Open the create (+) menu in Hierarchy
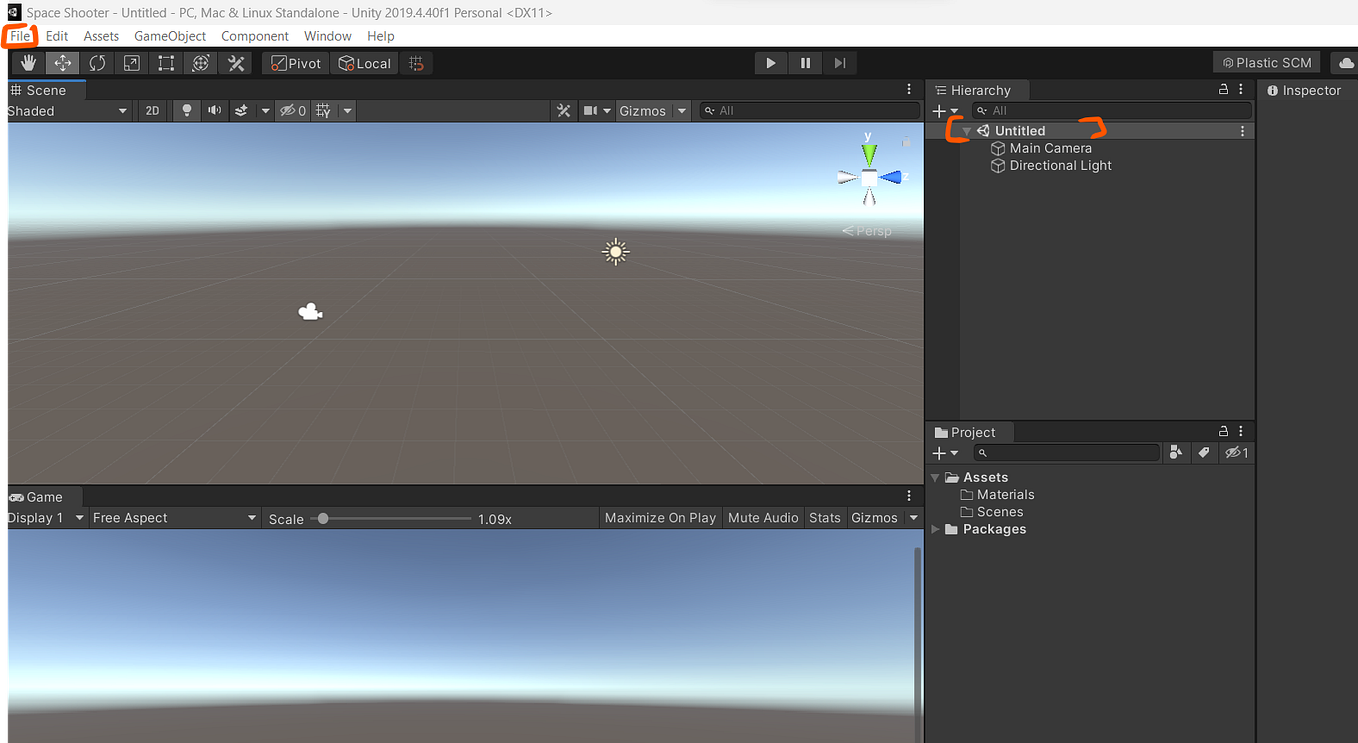Viewport: 1358px width, 743px height. 938,110
